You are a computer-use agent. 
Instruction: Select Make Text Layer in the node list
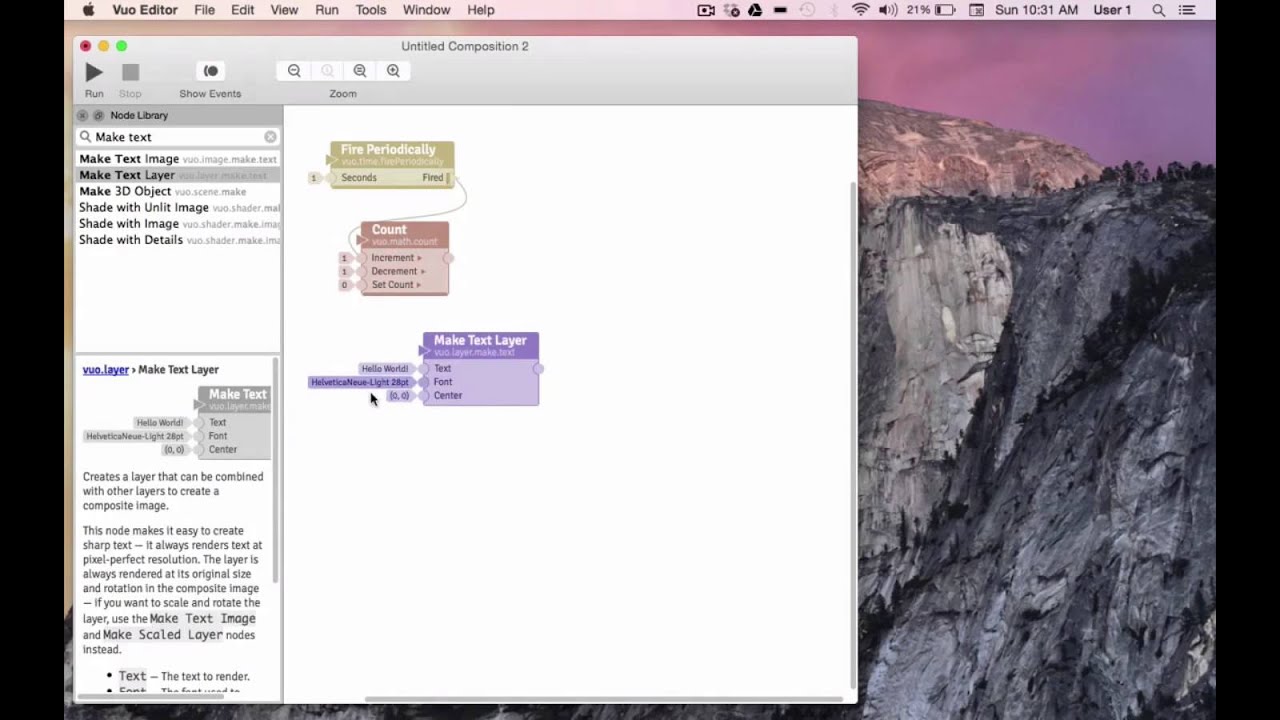point(178,175)
